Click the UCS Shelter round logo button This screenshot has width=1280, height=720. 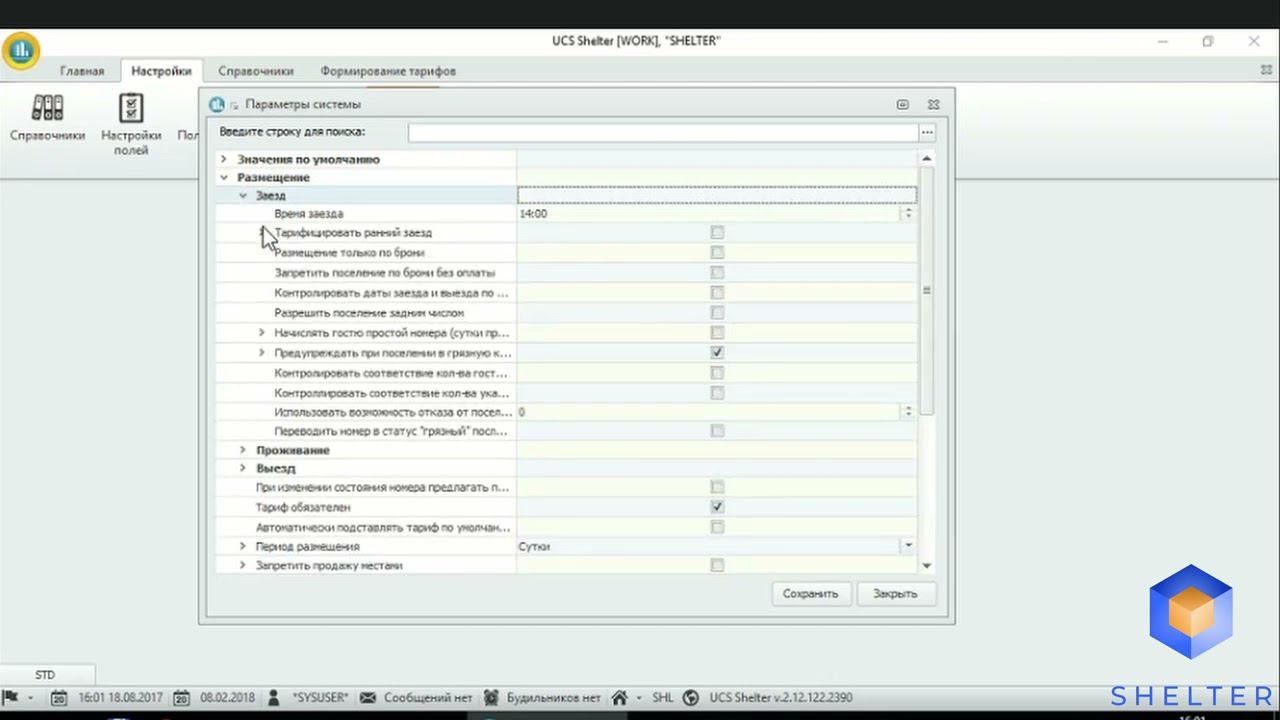20,49
